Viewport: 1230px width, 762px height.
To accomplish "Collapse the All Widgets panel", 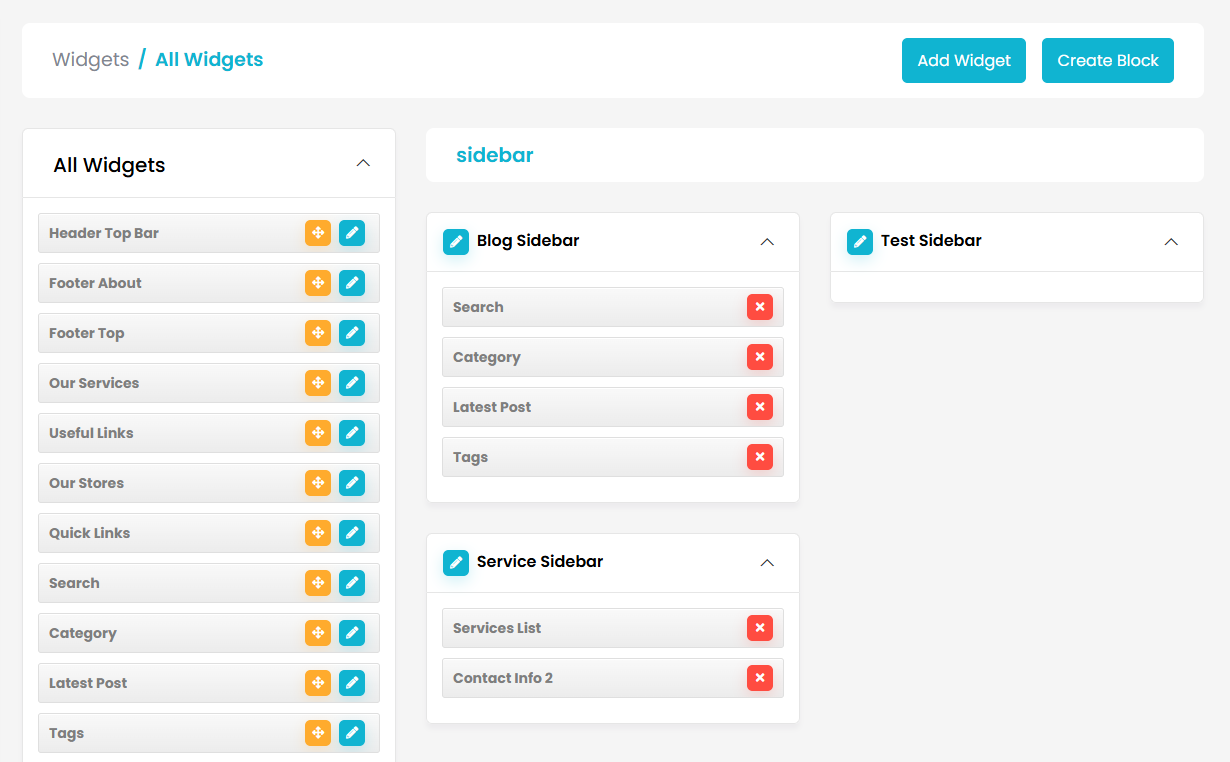I will point(363,163).
